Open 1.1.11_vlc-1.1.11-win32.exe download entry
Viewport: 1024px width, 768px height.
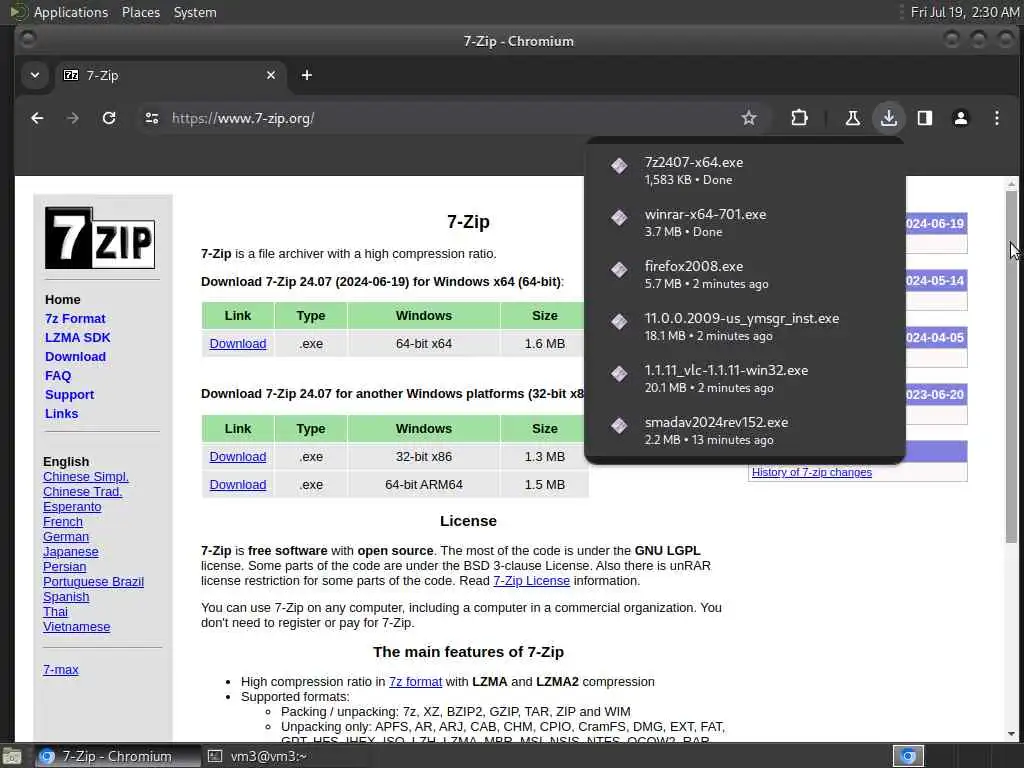coord(744,378)
